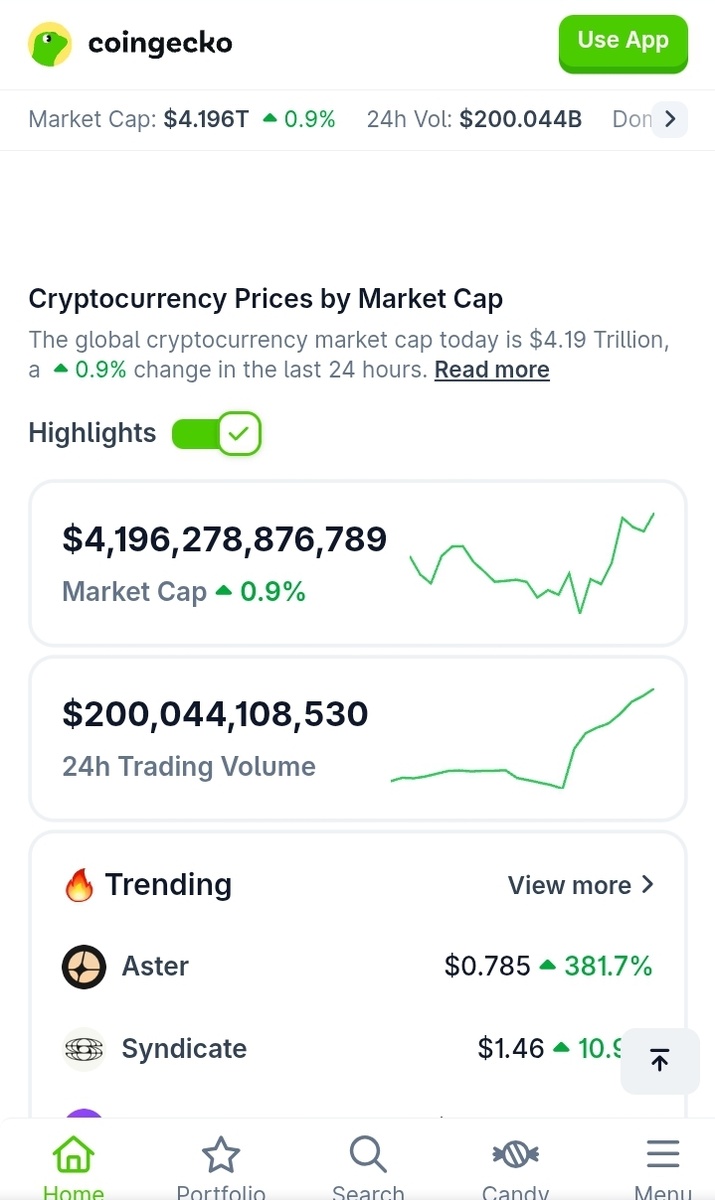Screen dimensions: 715x1200
Task: Open the hamburger Menu icon
Action: pos(662,1155)
